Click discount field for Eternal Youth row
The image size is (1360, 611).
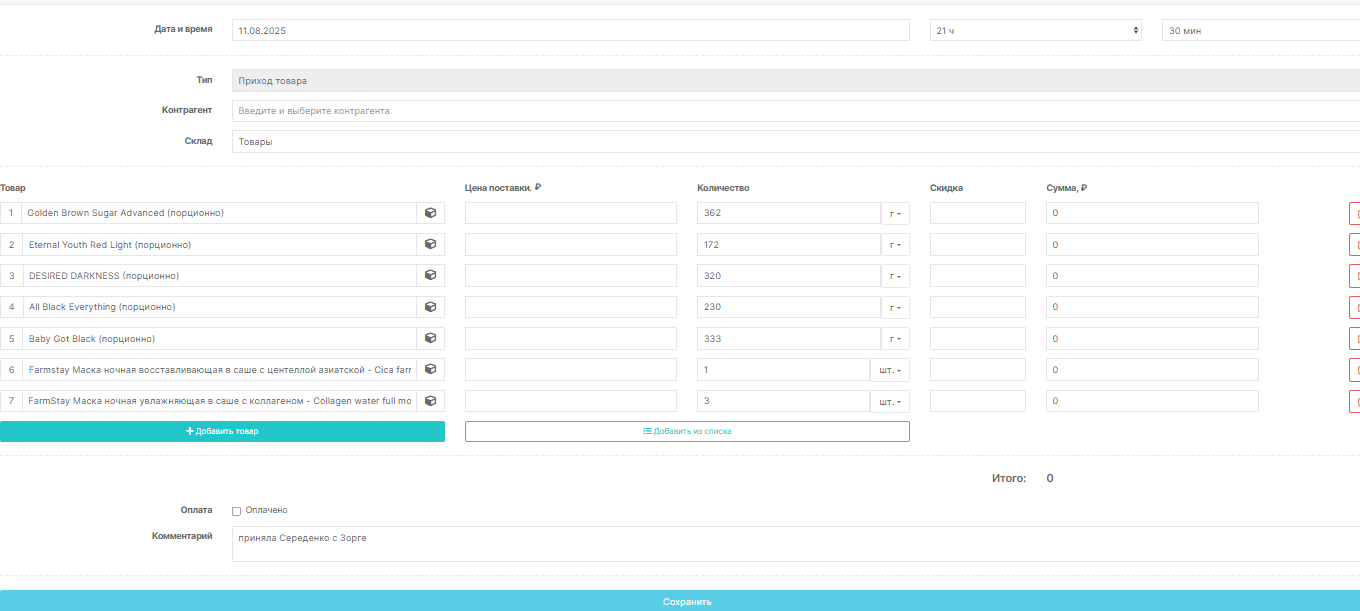(x=978, y=244)
